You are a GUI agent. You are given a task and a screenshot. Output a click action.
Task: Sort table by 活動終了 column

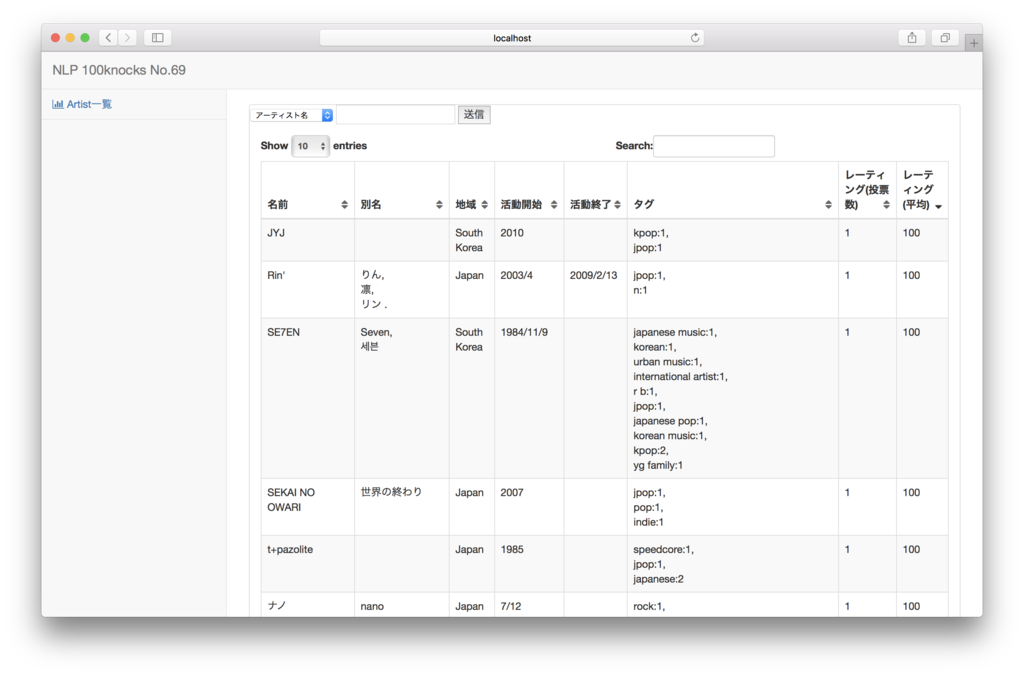click(x=595, y=191)
